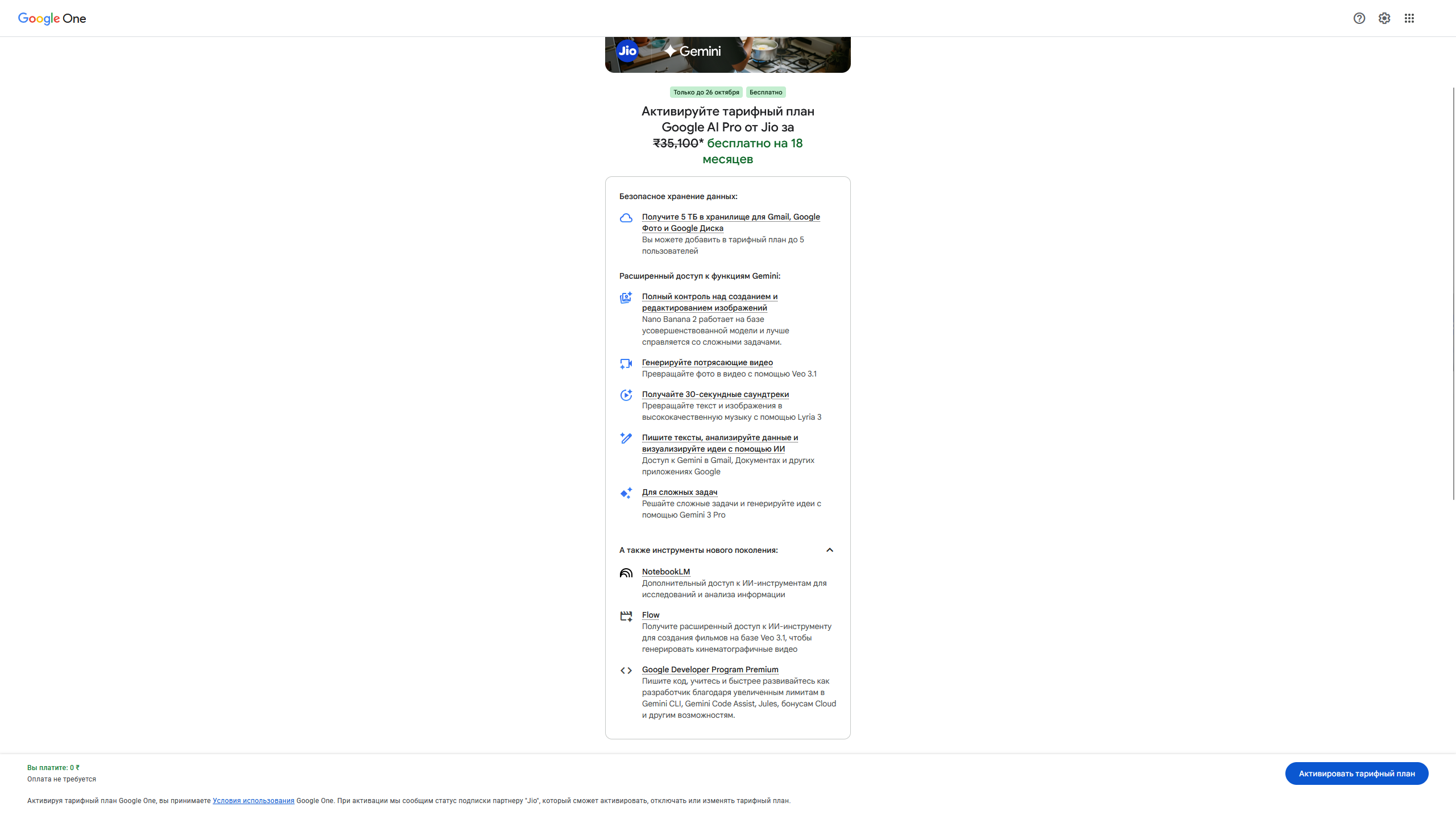Click the video generation icon
The width and height of the screenshot is (1456, 819).
[626, 363]
